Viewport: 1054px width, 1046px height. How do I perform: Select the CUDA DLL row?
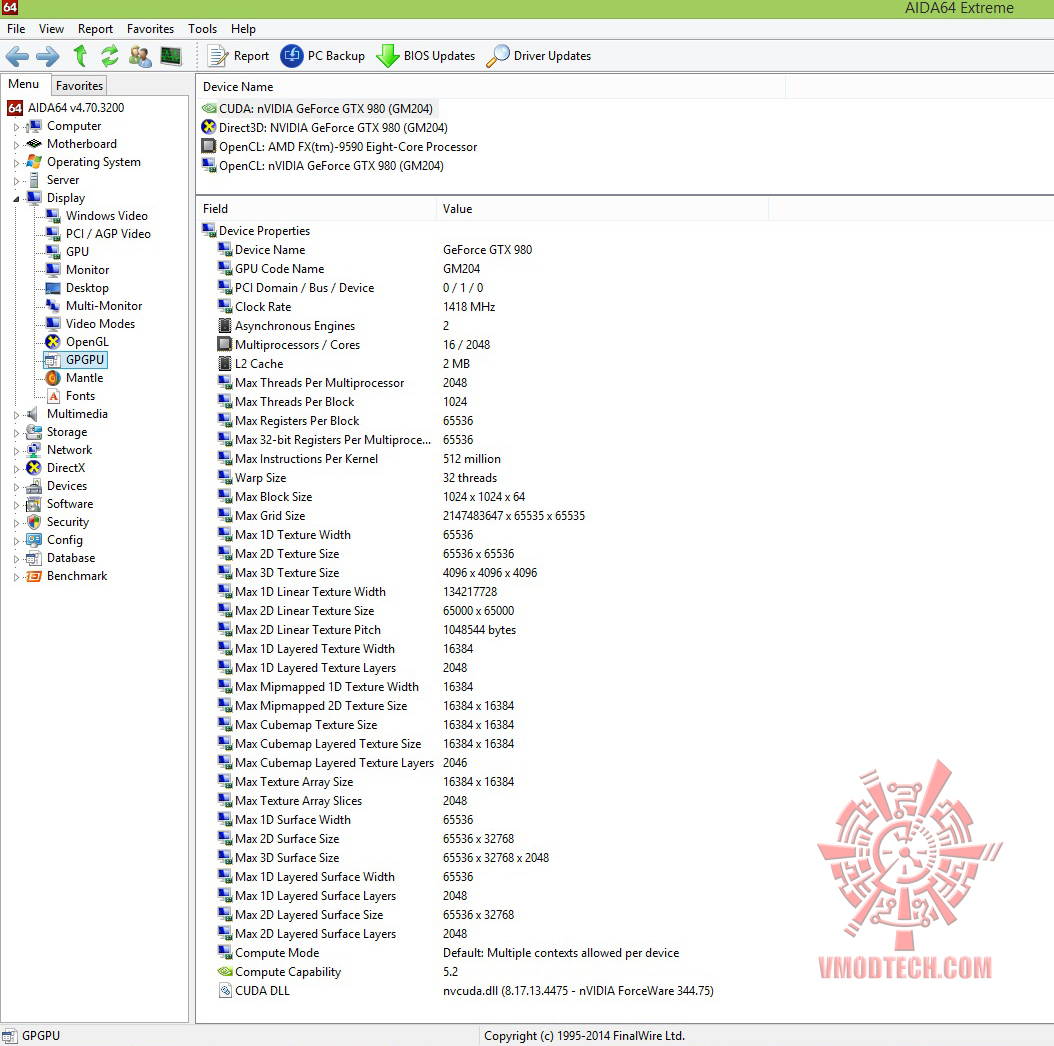(x=467, y=991)
